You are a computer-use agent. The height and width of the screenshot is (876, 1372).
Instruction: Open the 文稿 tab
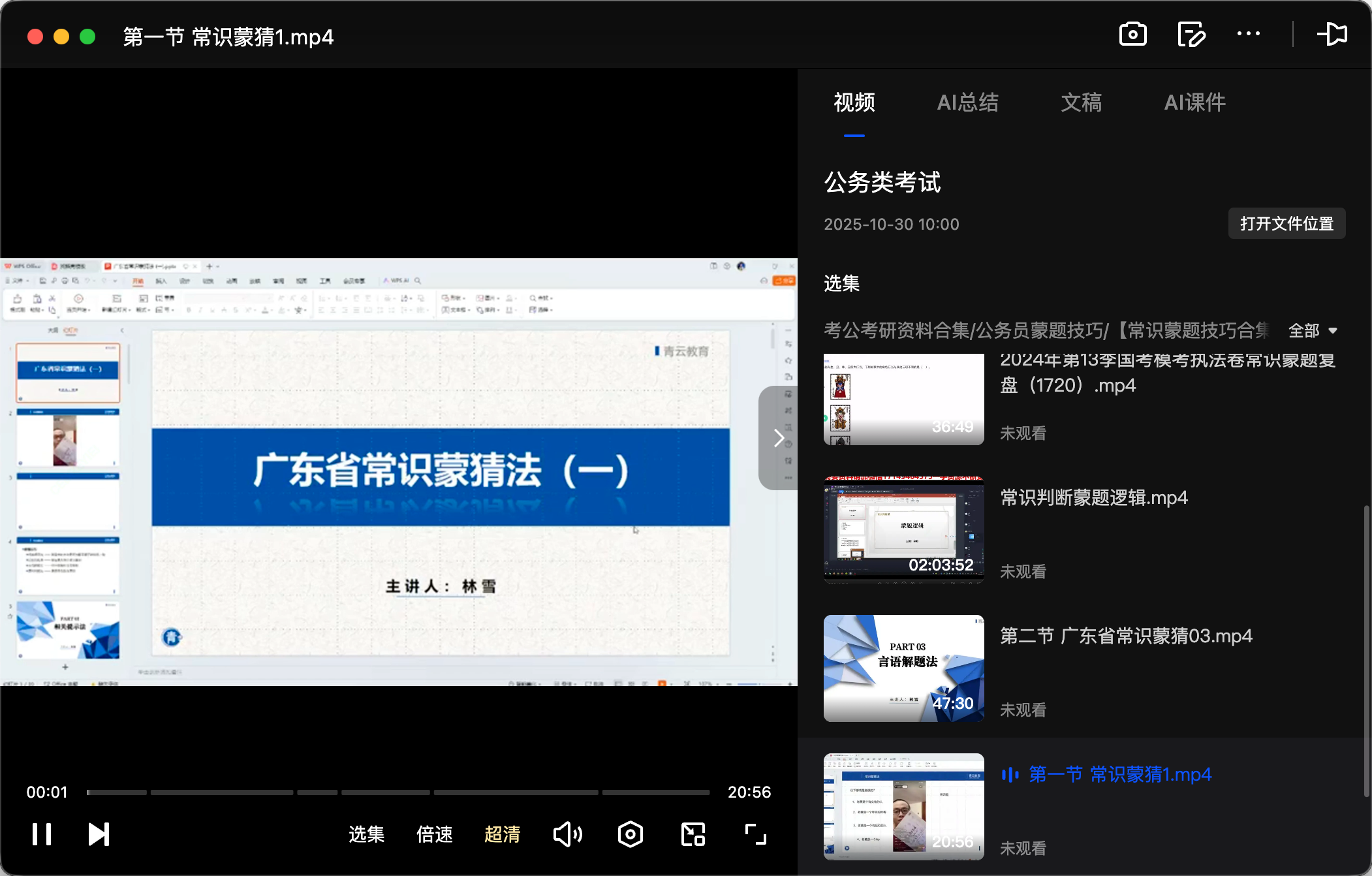click(1082, 102)
